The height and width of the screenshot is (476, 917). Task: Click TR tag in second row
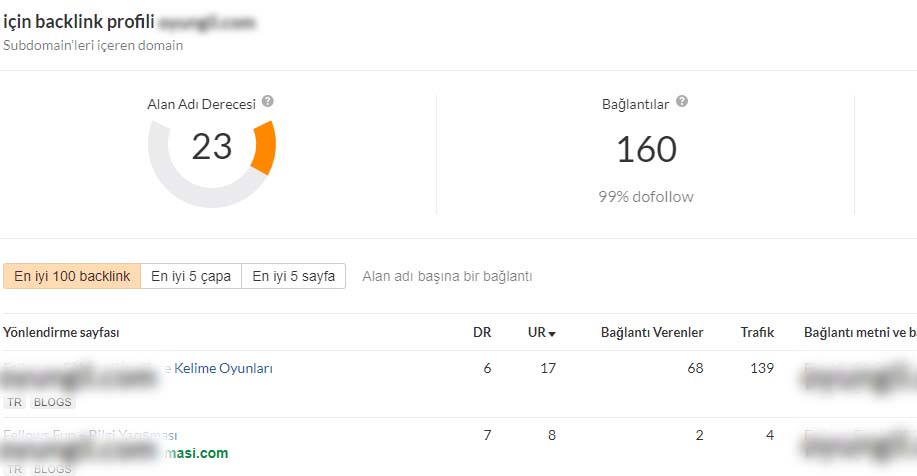point(15,469)
